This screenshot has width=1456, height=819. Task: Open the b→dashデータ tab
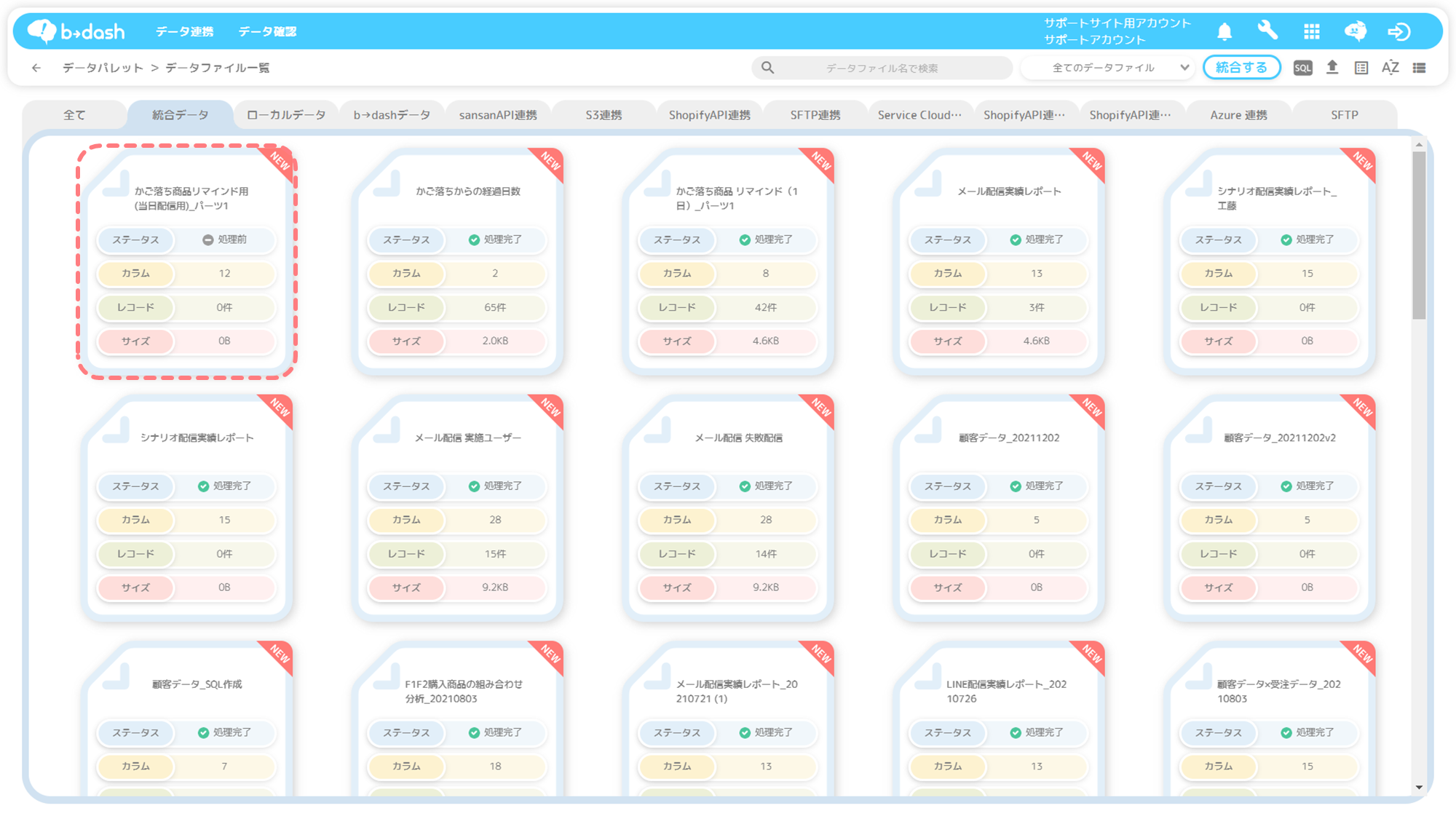tap(392, 115)
